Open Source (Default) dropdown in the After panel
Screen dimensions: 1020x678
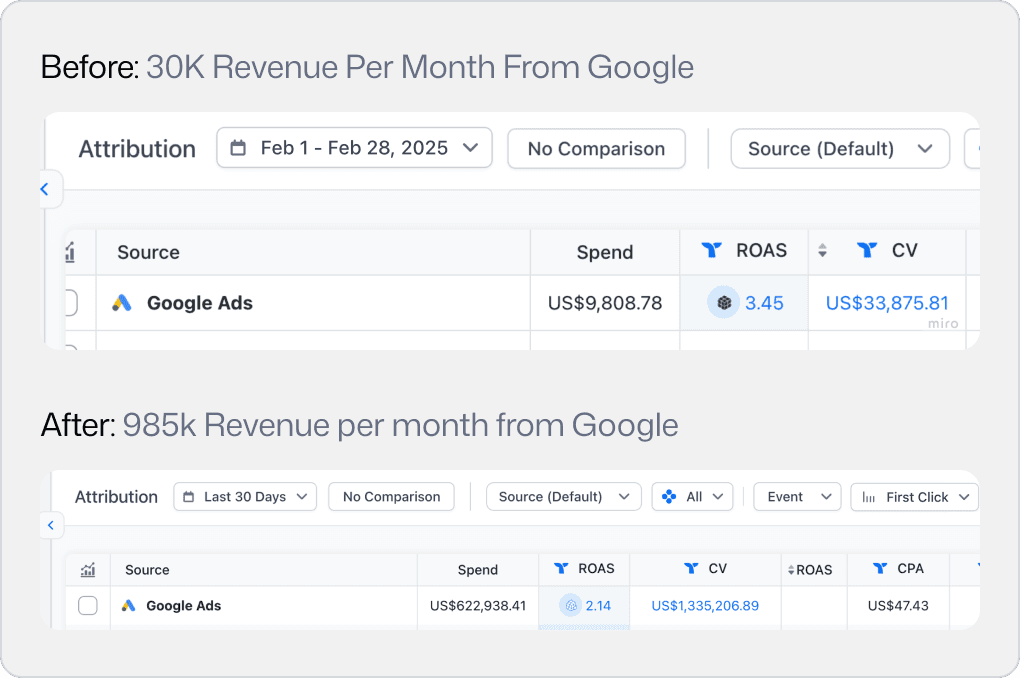[x=563, y=496]
